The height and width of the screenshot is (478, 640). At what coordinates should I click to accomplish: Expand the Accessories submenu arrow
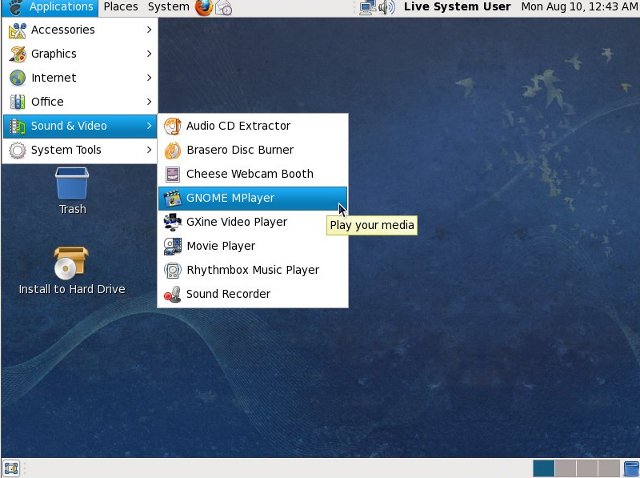pyautogui.click(x=149, y=30)
